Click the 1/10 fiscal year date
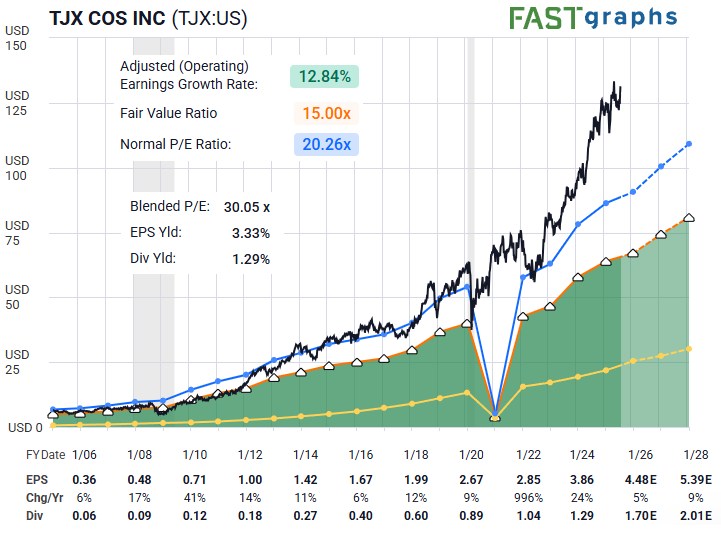This screenshot has height=536, width=721. click(x=195, y=455)
